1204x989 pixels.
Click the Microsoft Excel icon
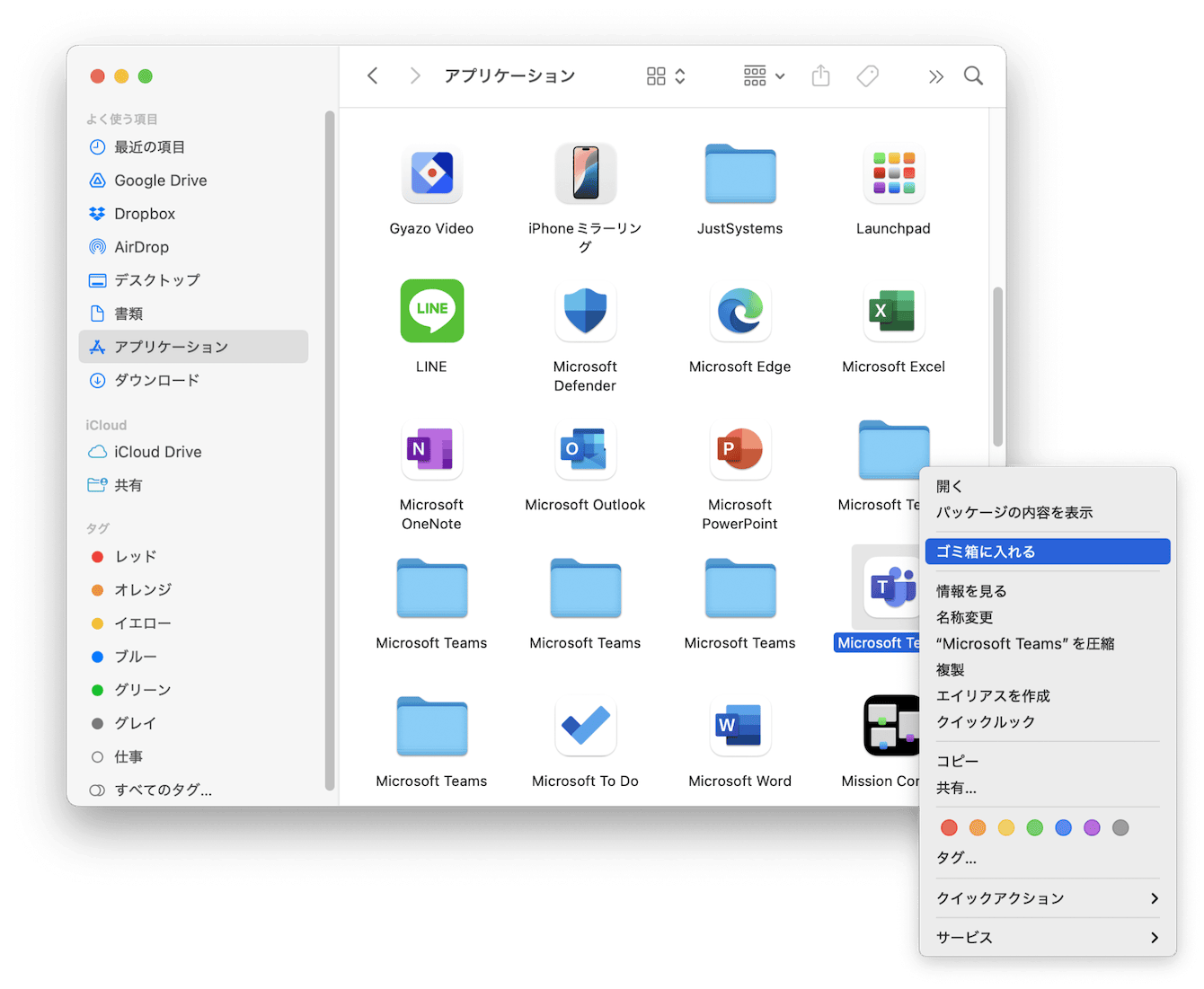(893, 311)
